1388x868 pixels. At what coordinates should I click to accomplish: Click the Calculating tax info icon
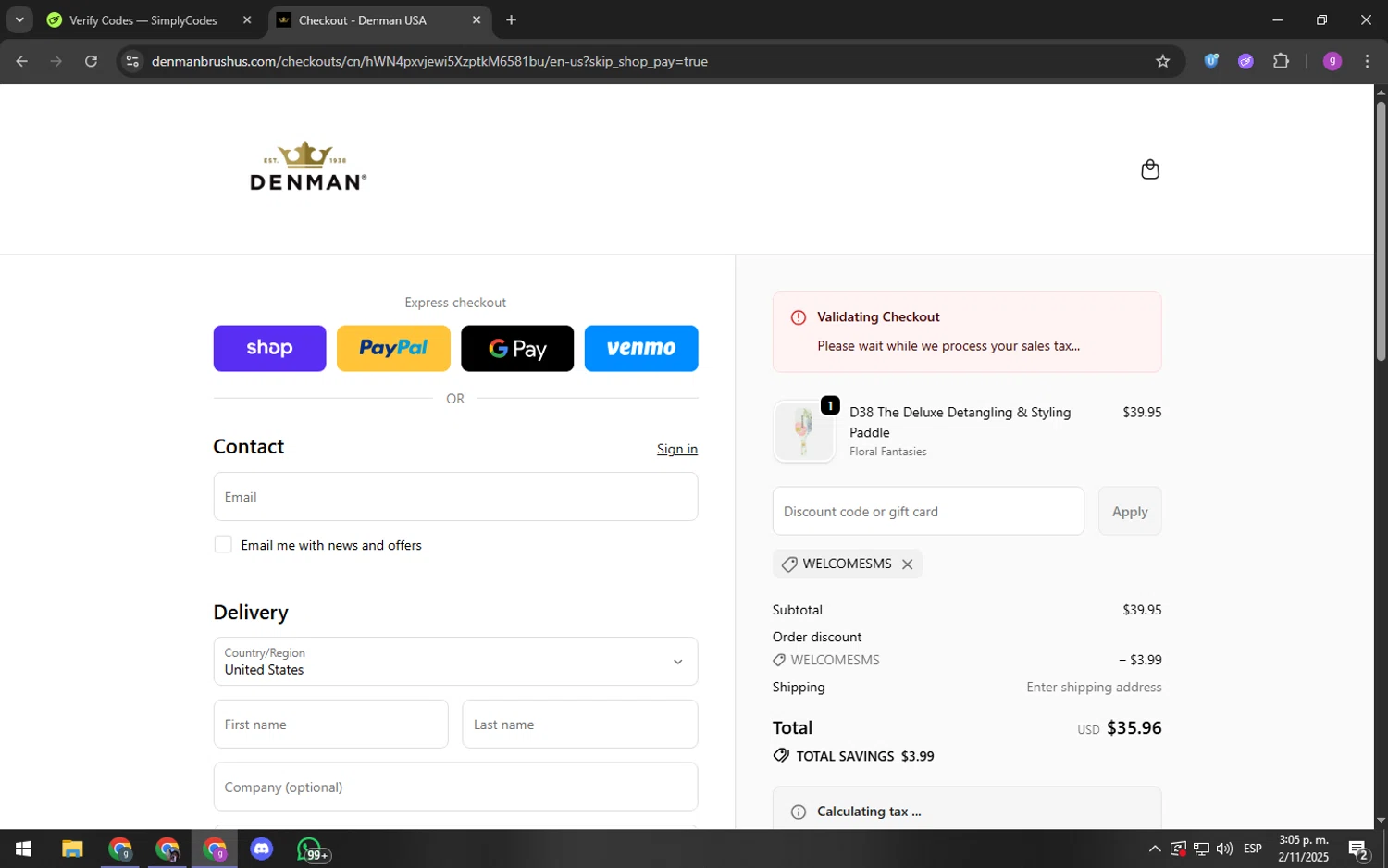coord(798,812)
